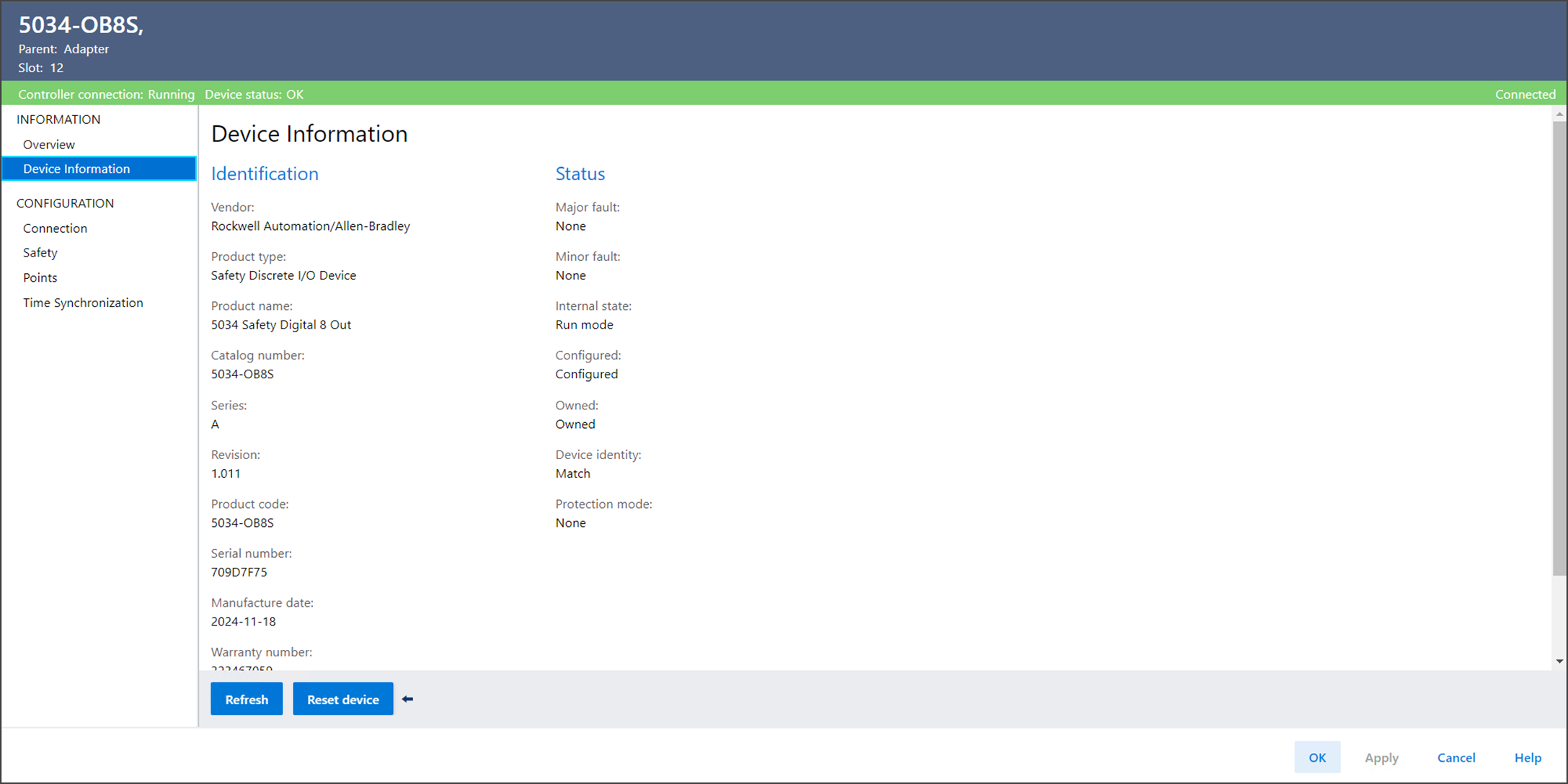The width and height of the screenshot is (1568, 784).
Task: Open Time Synchronization settings
Action: point(83,303)
